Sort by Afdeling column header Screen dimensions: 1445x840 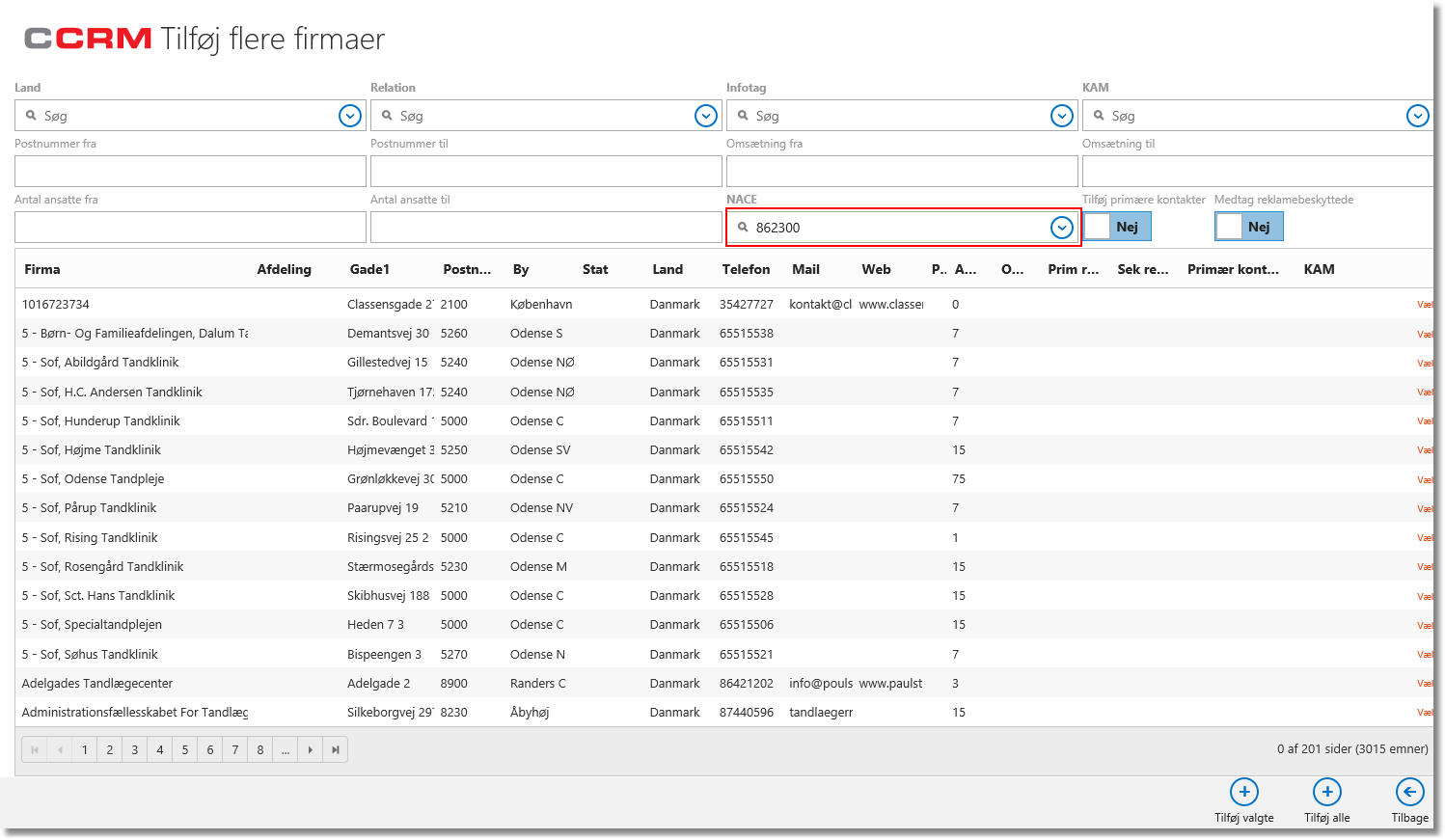(x=284, y=269)
